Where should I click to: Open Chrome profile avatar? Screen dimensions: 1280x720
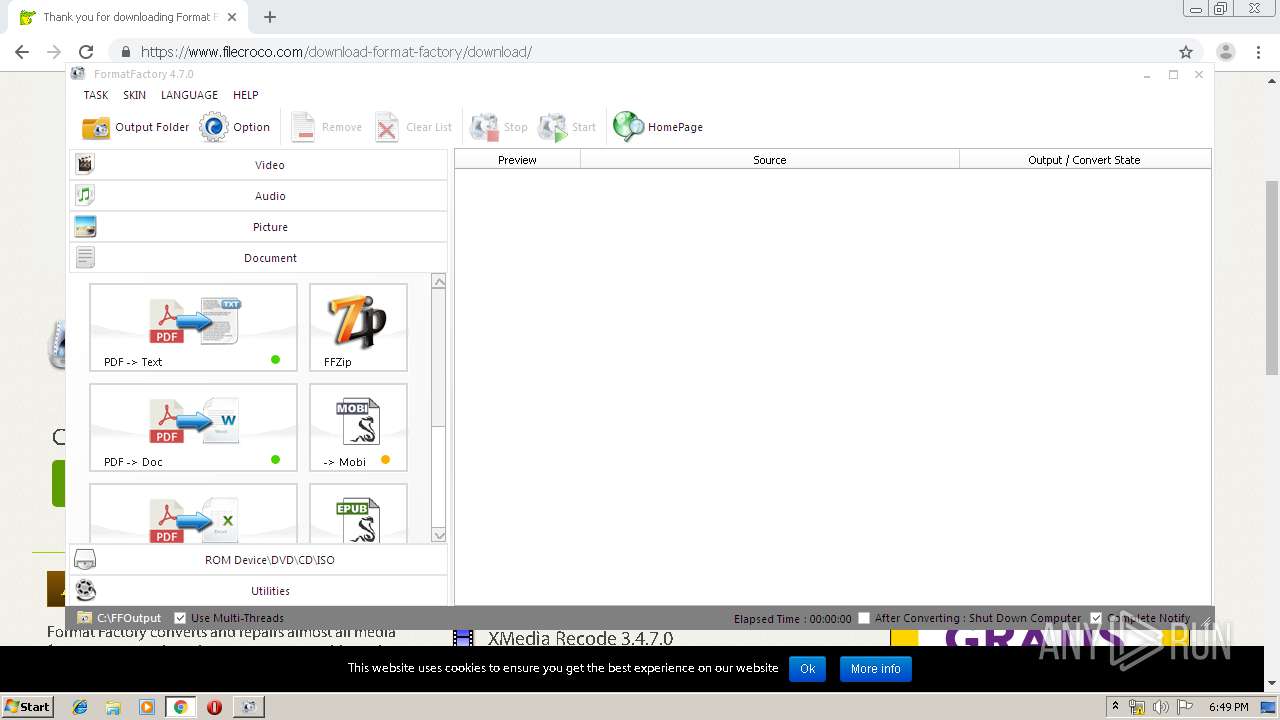tap(1225, 52)
